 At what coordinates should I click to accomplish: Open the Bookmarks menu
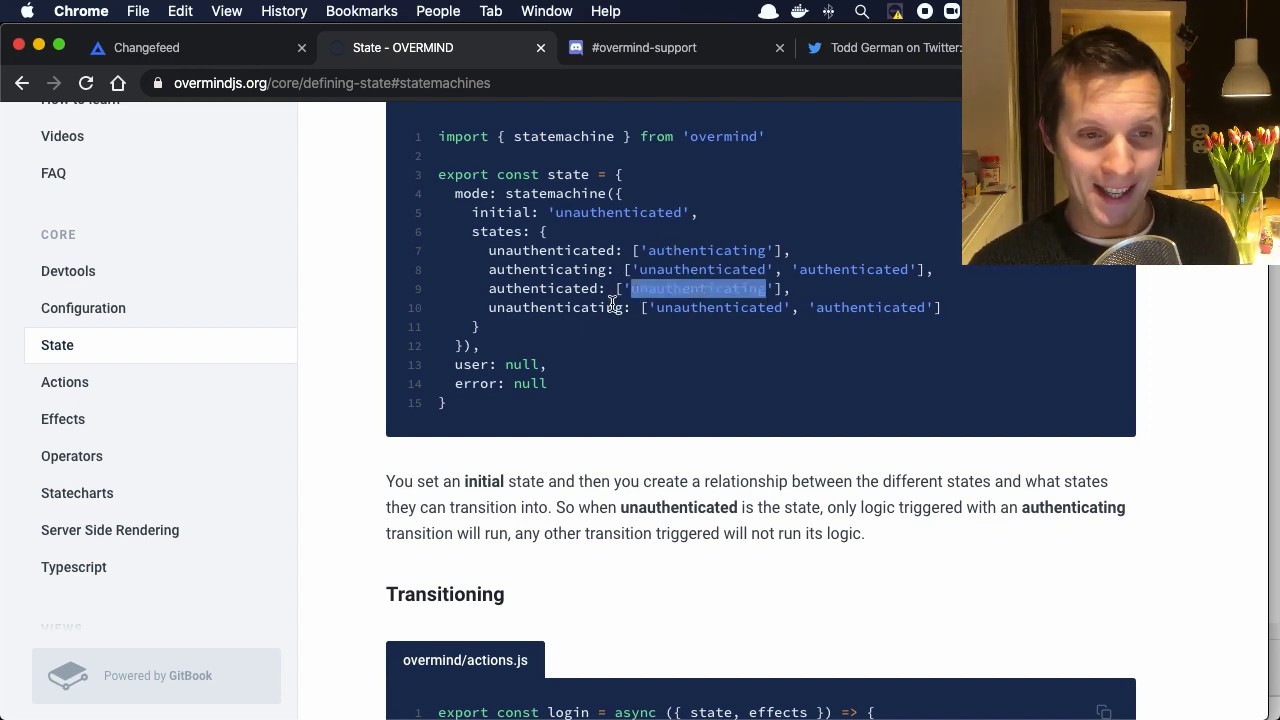click(361, 11)
